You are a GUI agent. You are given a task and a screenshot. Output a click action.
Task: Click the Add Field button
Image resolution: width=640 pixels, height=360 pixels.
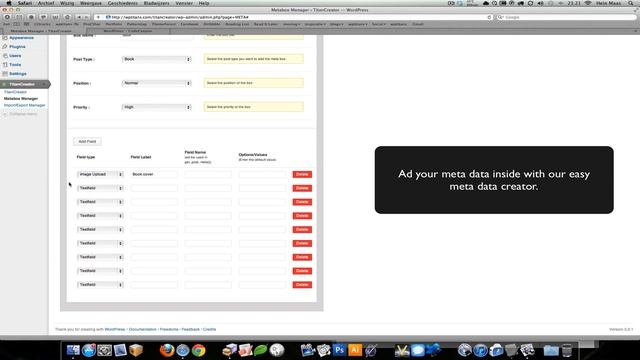[87, 142]
